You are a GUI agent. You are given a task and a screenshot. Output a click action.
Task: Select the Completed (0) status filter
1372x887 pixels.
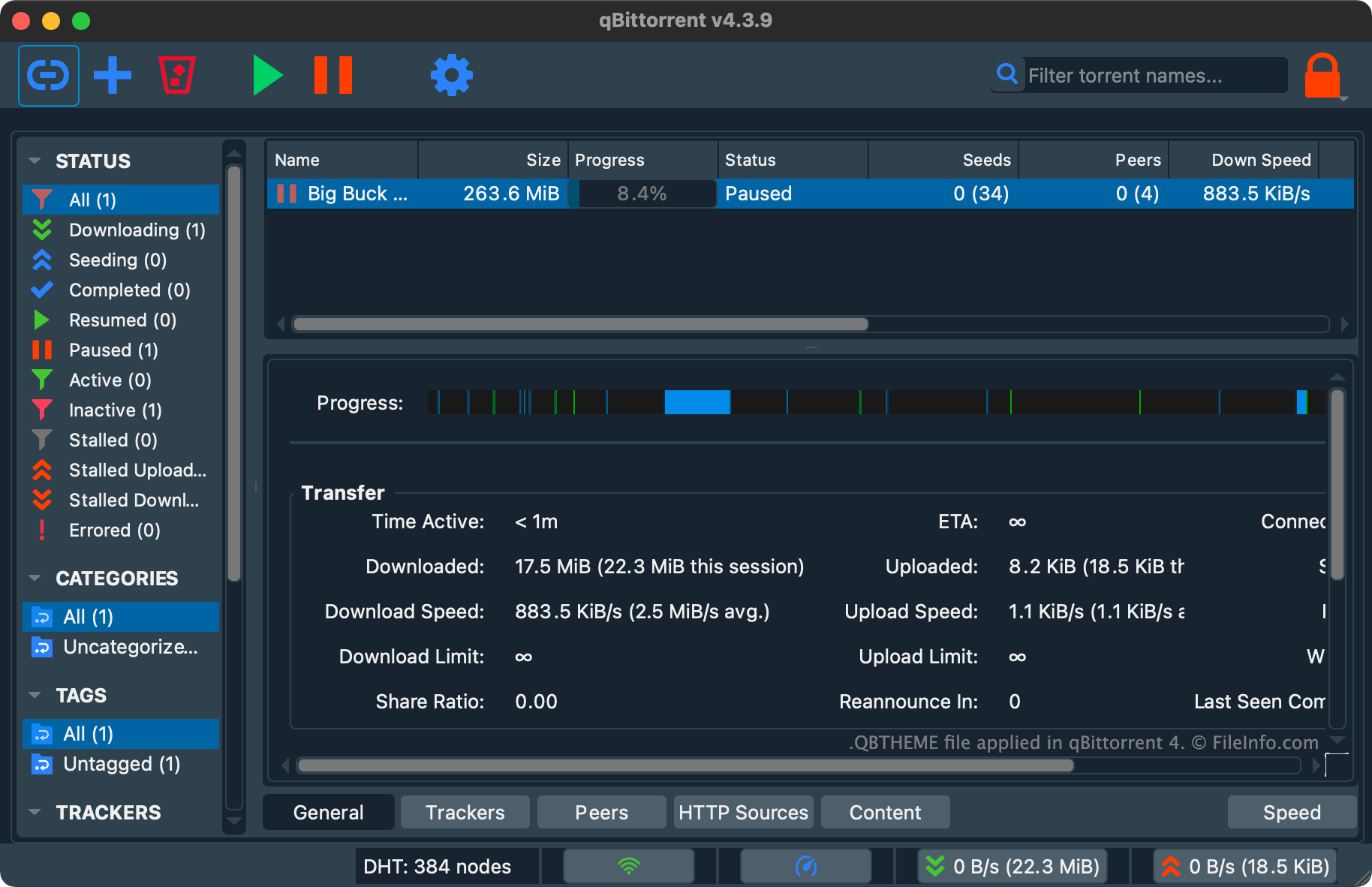coord(121,290)
